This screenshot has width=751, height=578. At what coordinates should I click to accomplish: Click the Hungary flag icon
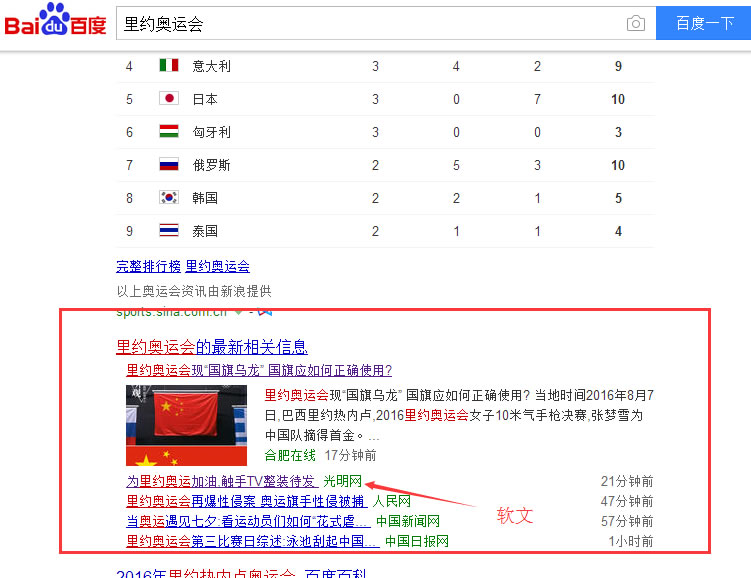click(169, 131)
